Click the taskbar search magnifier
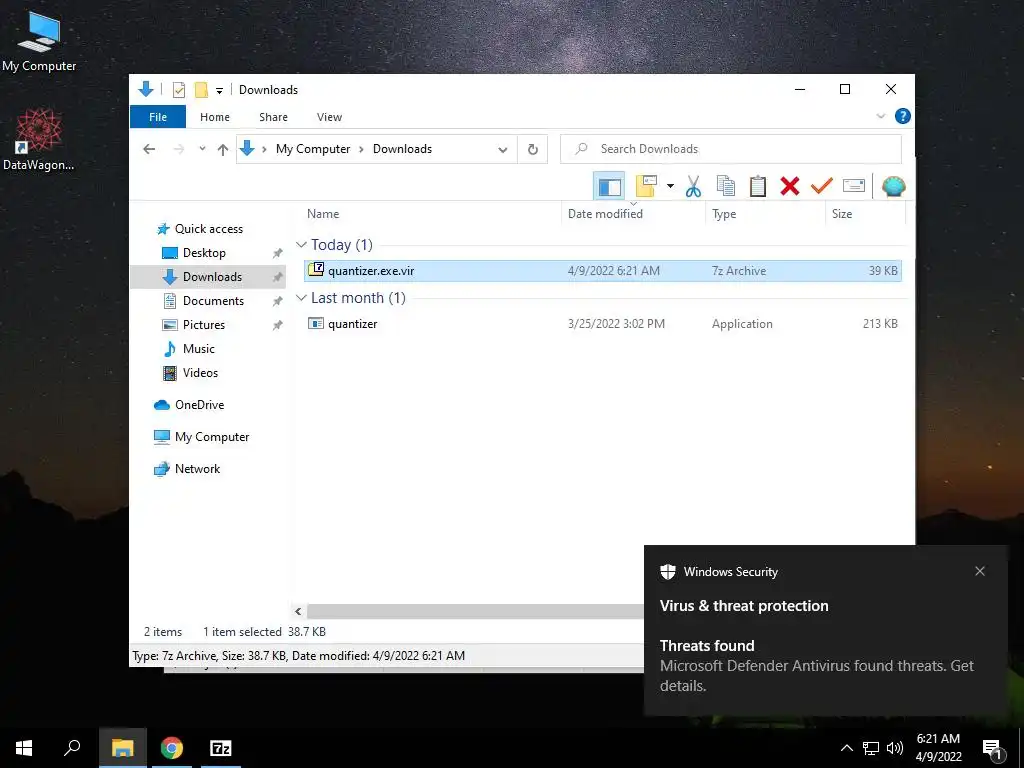Viewport: 1024px width, 768px height. [72, 748]
